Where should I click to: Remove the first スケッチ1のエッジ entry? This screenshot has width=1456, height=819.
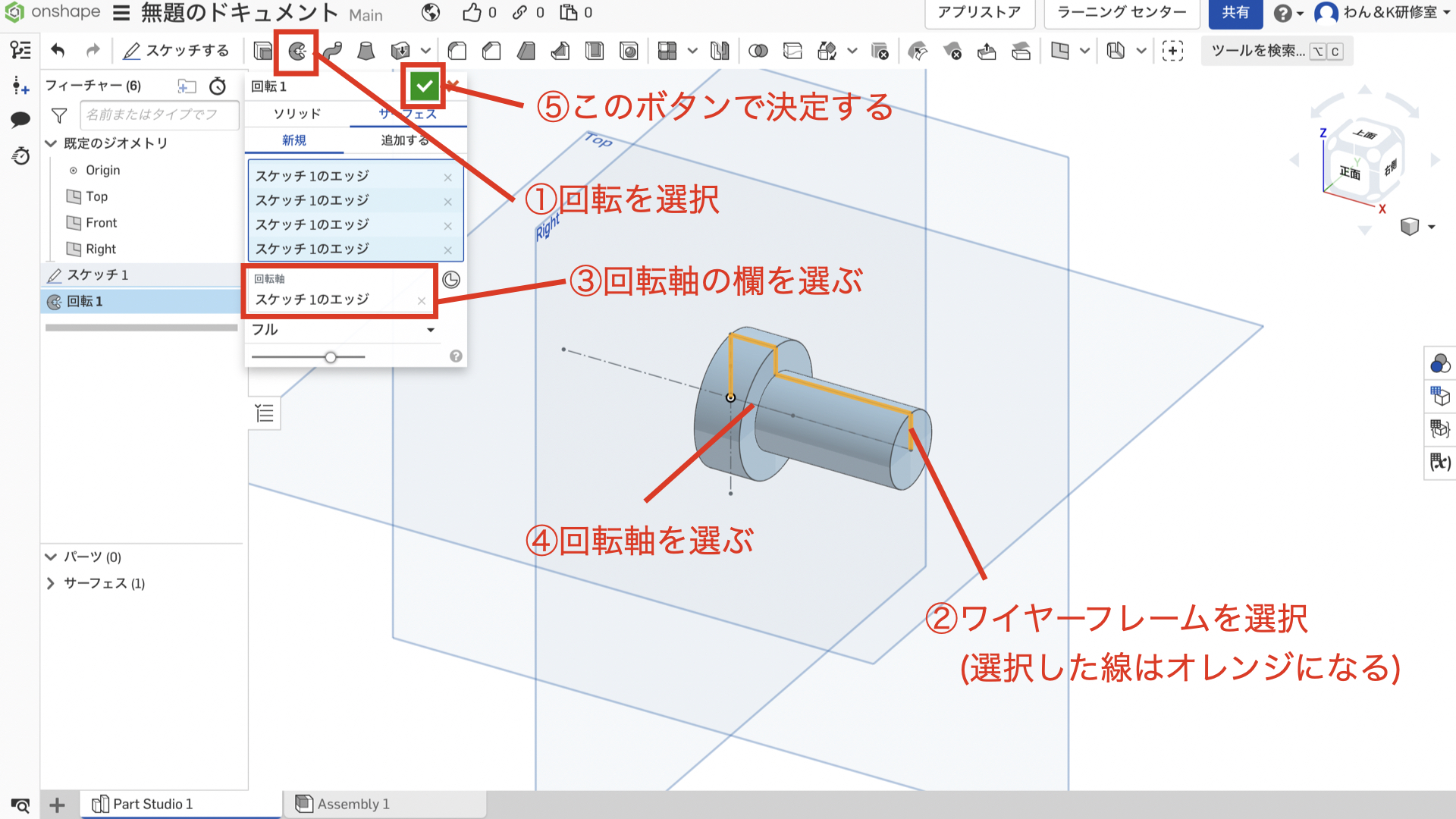[447, 177]
